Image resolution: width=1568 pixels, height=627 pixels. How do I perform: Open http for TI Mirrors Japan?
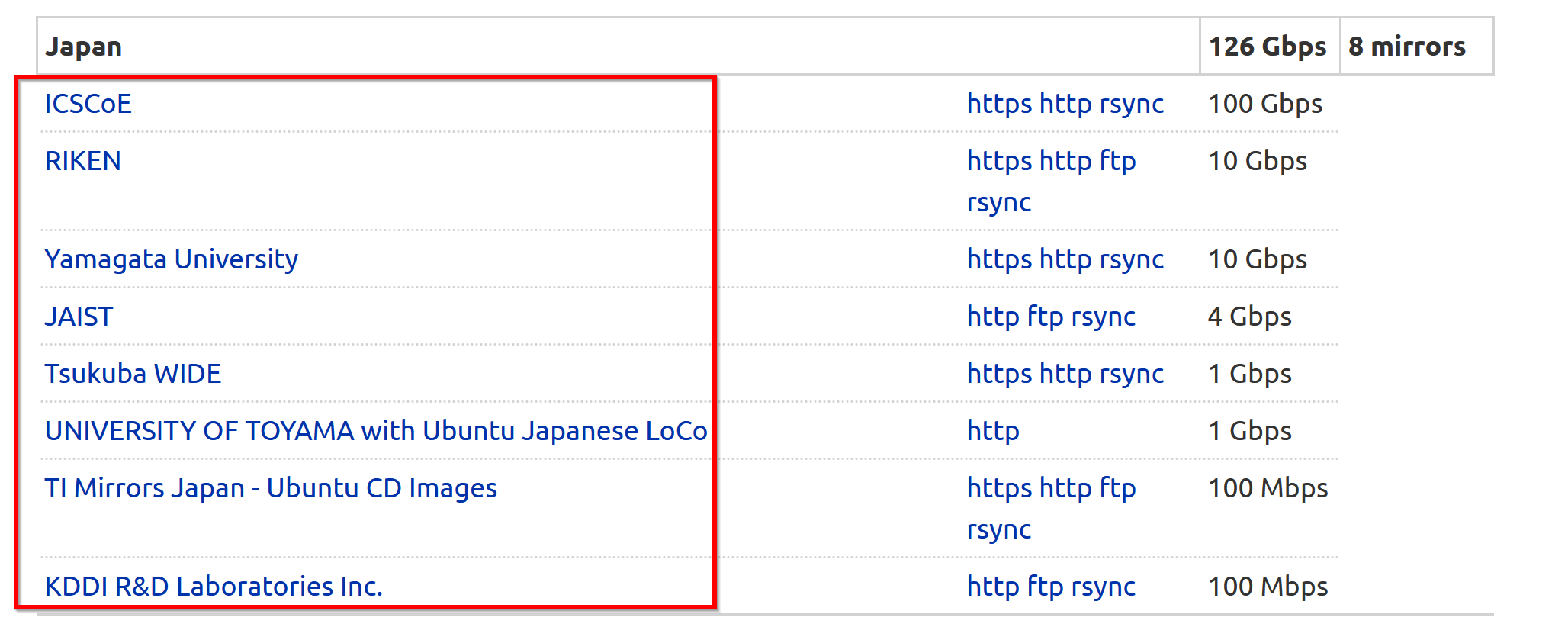tap(1065, 488)
